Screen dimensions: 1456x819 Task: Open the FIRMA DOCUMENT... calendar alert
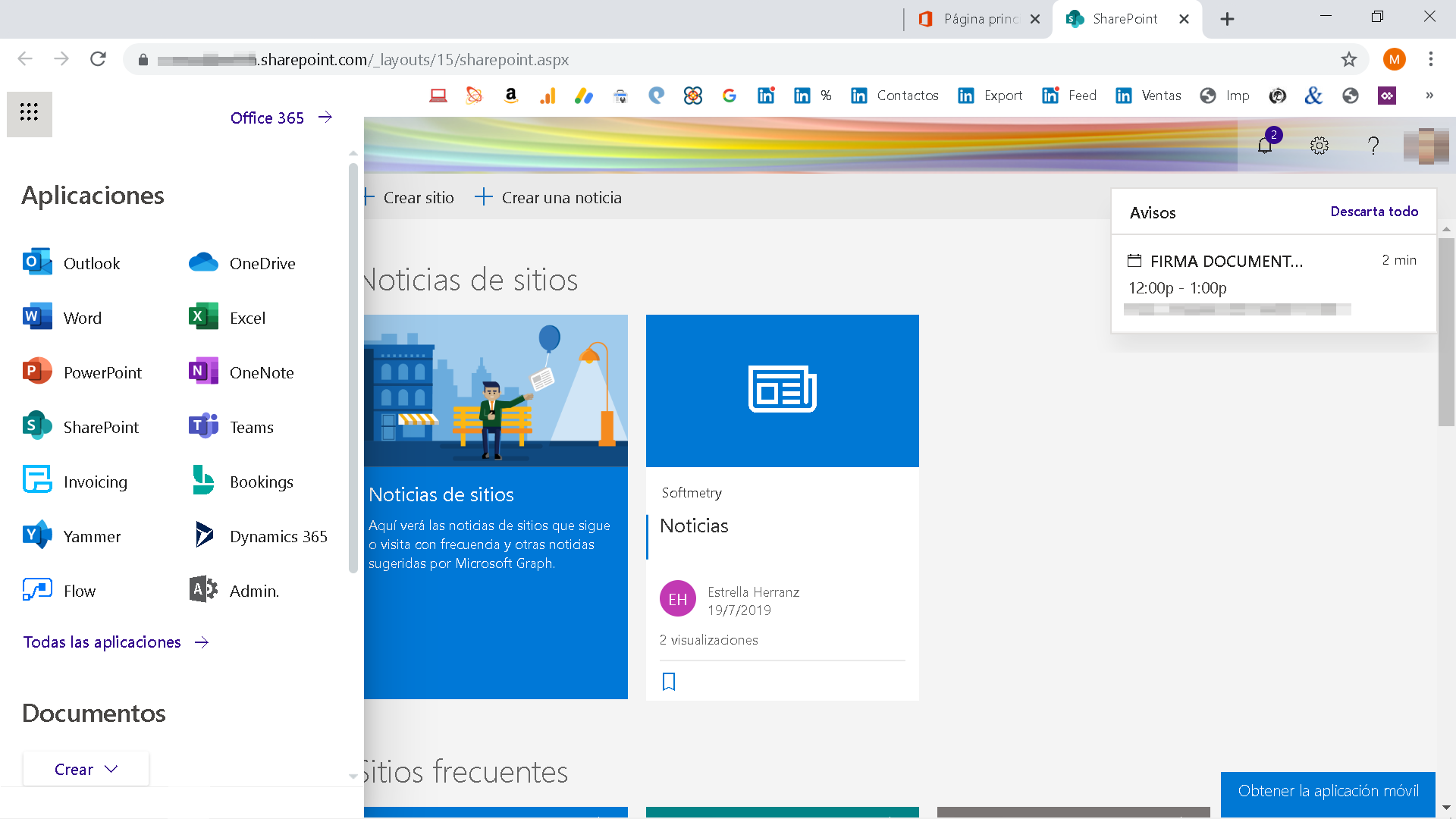[x=1274, y=284]
